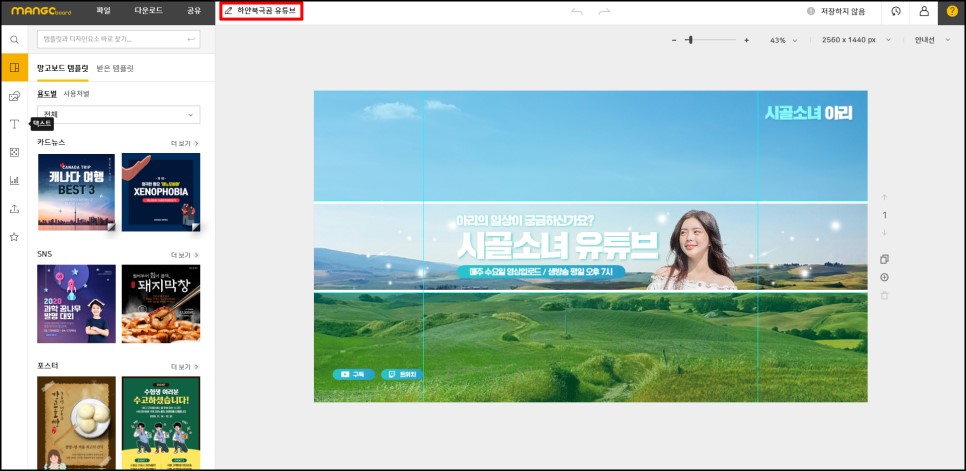Open the 43% zoom level dropdown
This screenshot has width=966, height=471.
(783, 40)
